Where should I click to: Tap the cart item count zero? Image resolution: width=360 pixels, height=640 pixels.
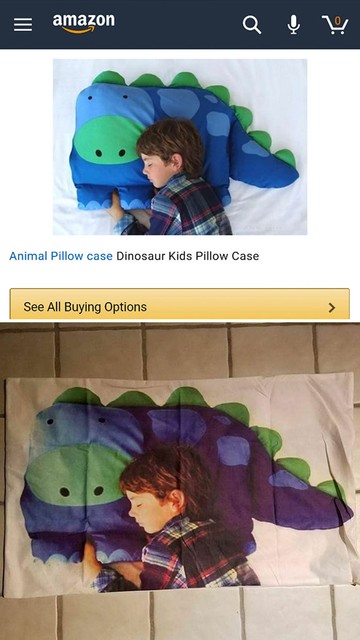point(337,21)
